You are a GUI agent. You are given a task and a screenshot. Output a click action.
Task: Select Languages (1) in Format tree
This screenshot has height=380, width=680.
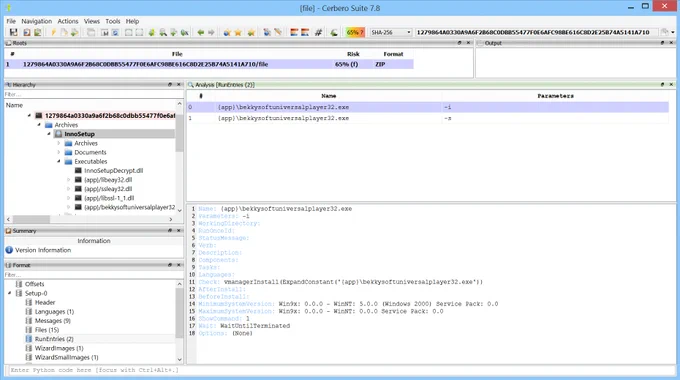pyautogui.click(x=54, y=311)
